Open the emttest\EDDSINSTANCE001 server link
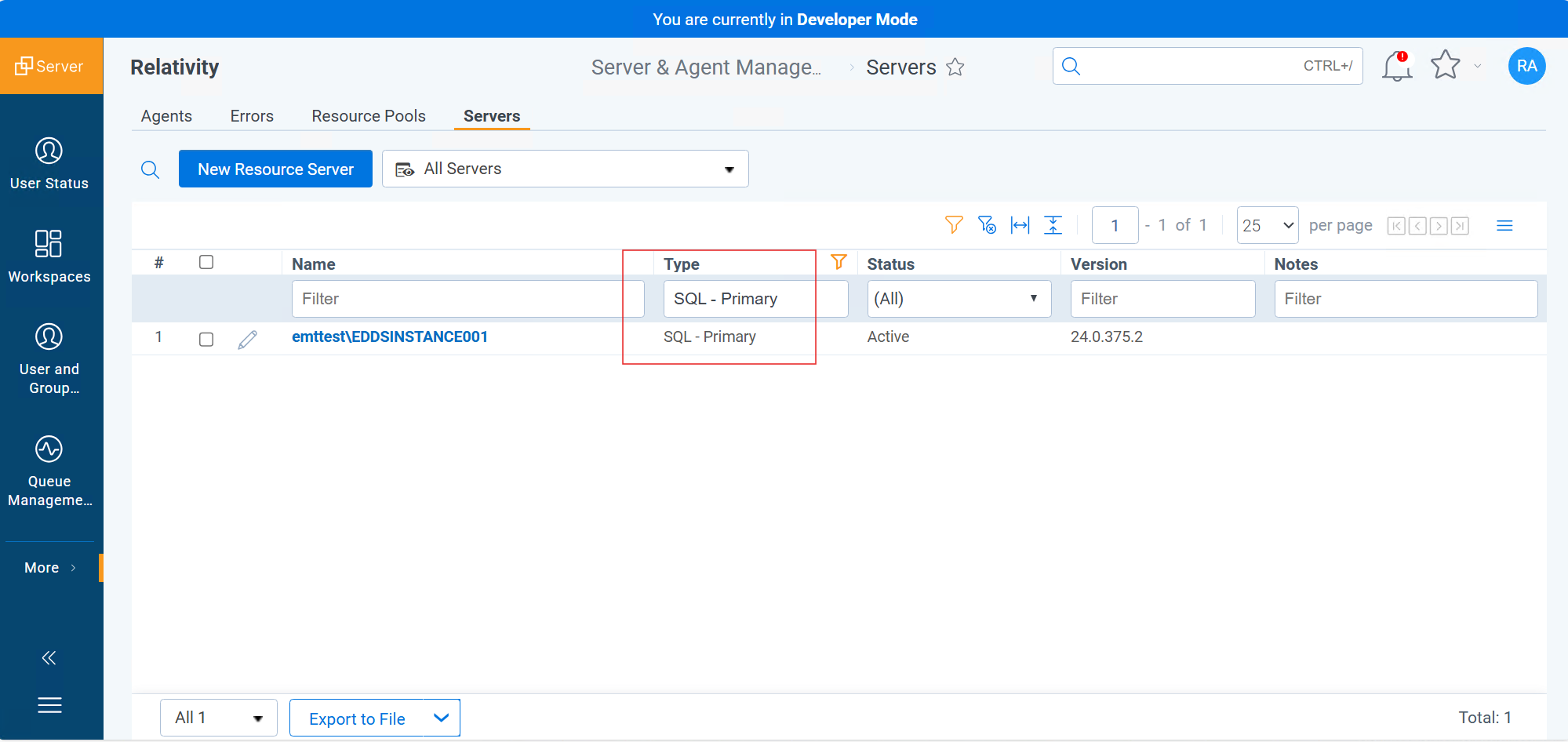Image resolution: width=1568 pixels, height=742 pixels. click(389, 337)
